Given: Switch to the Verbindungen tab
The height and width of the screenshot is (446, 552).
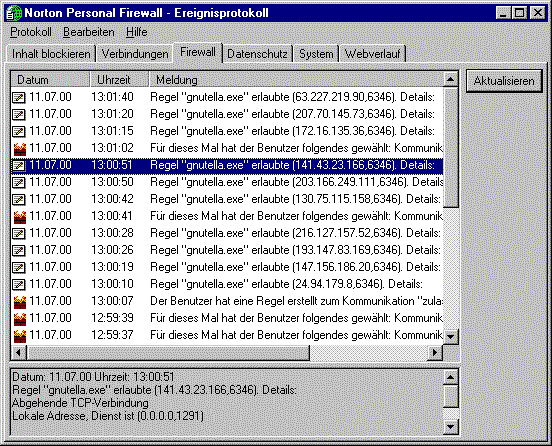Looking at the screenshot, I should click(x=135, y=54).
